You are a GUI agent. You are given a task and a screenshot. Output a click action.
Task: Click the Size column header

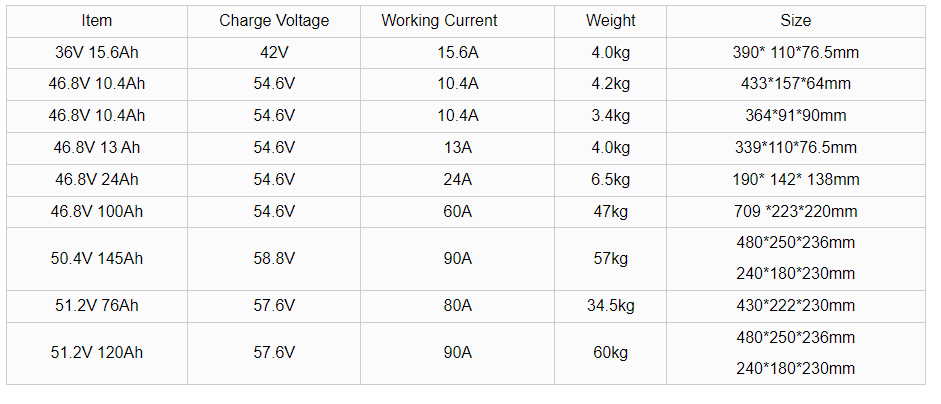(795, 21)
